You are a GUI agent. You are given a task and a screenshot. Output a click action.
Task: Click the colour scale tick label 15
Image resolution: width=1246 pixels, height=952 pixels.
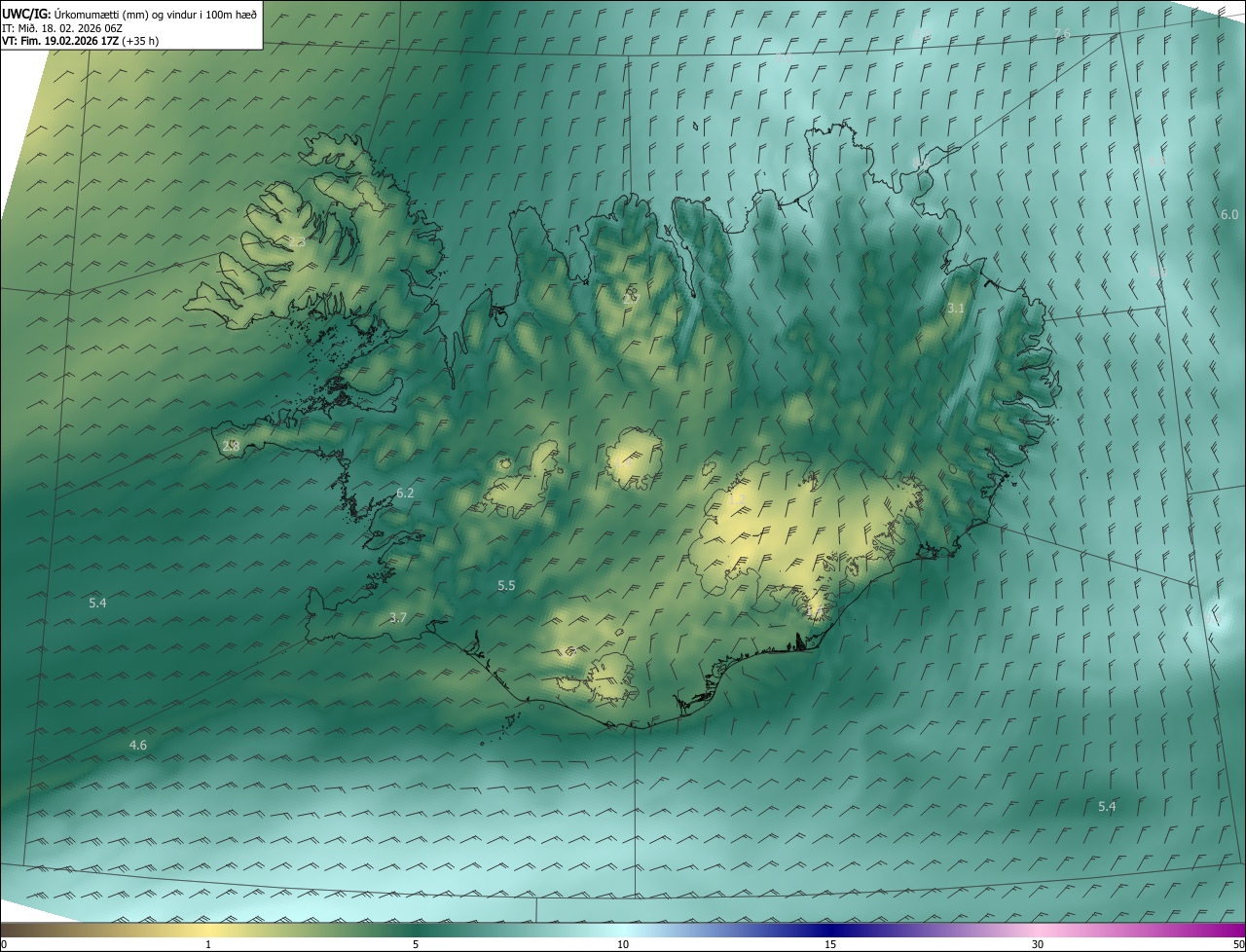point(830,945)
